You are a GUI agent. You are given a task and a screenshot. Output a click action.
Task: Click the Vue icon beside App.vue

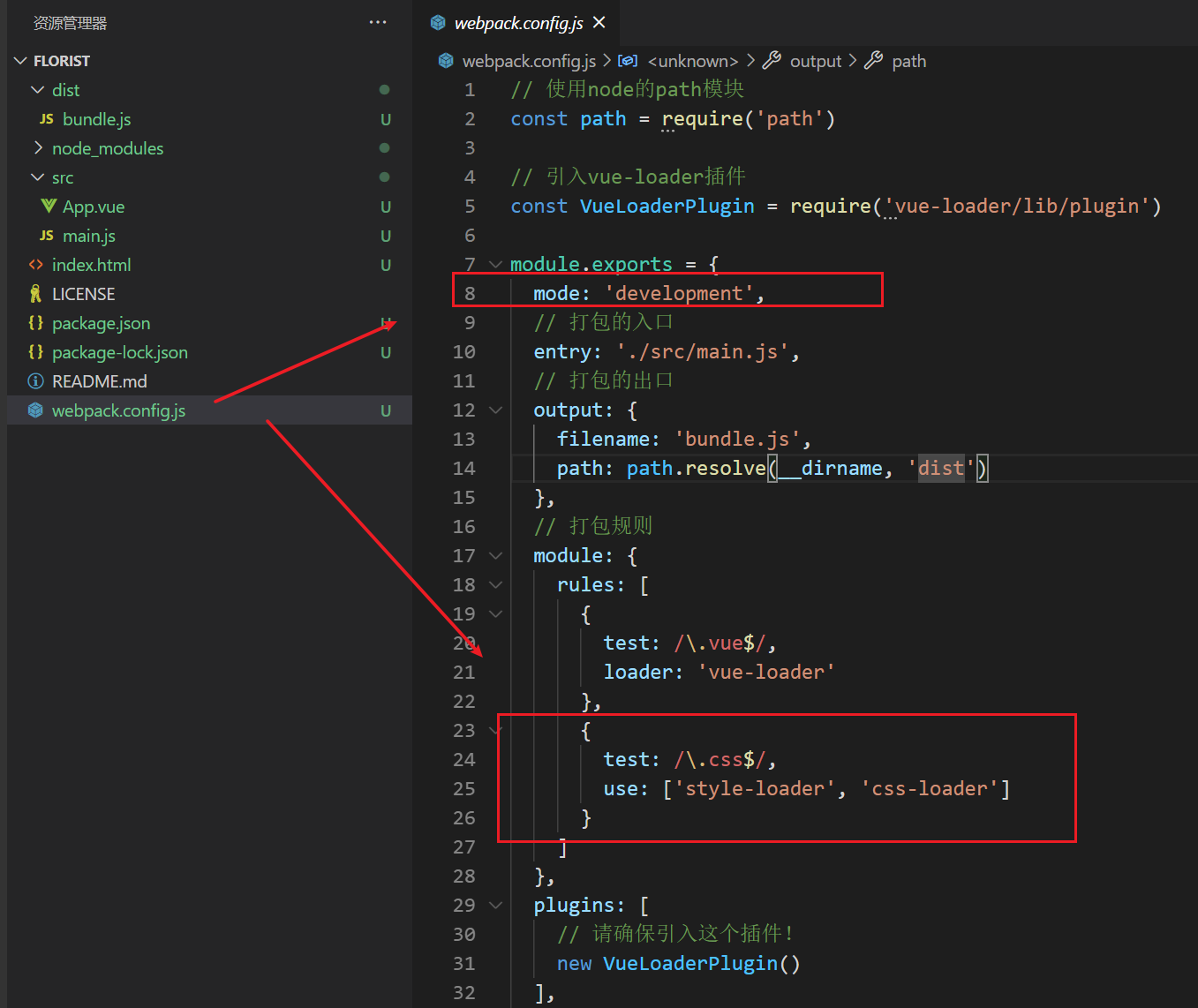(x=48, y=206)
